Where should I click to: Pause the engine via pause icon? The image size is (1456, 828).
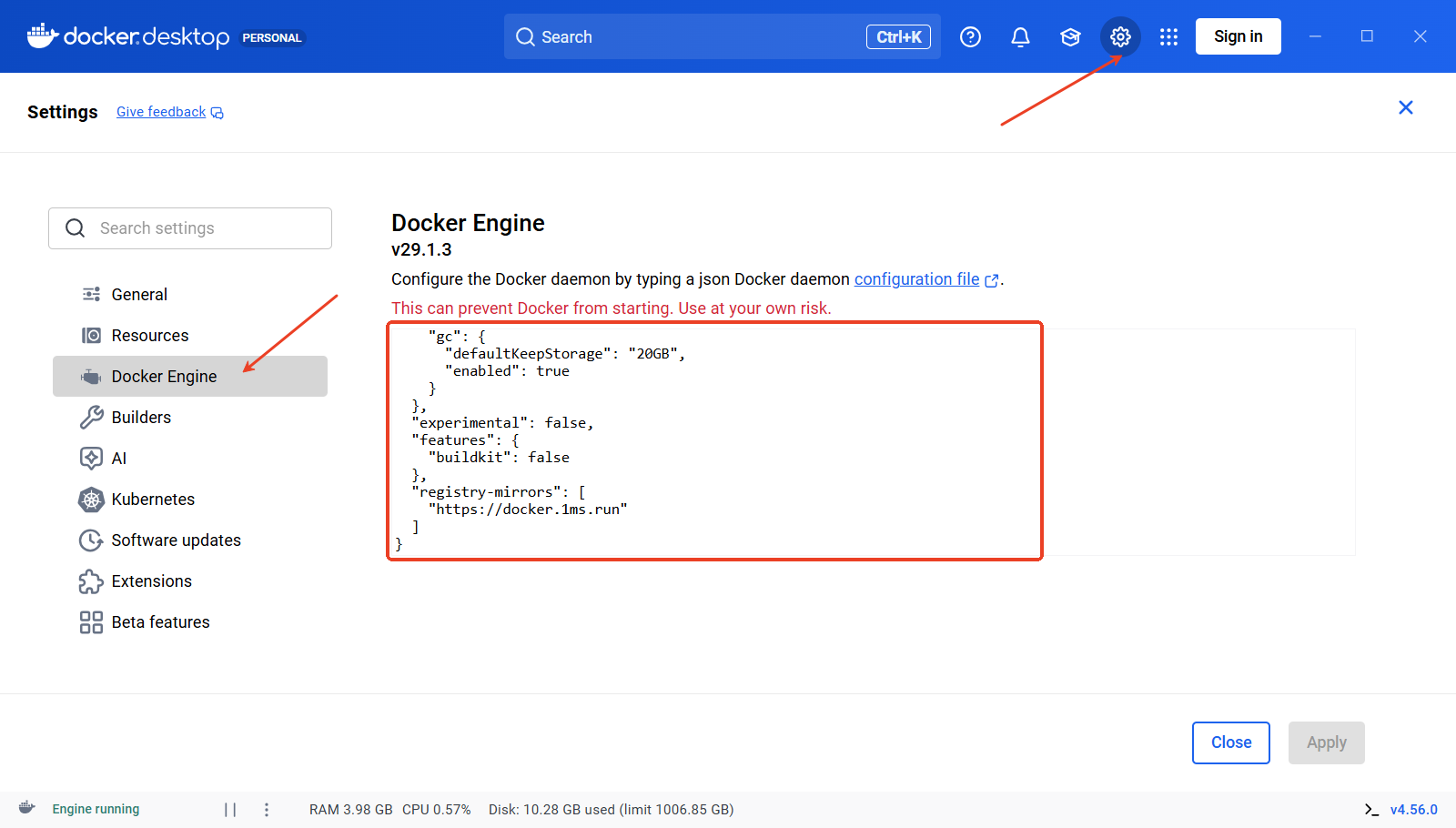click(x=230, y=809)
